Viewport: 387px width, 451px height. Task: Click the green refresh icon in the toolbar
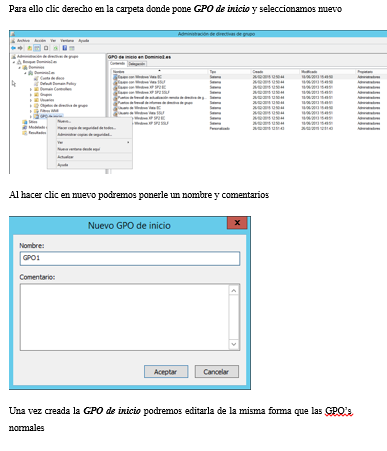coord(56,48)
